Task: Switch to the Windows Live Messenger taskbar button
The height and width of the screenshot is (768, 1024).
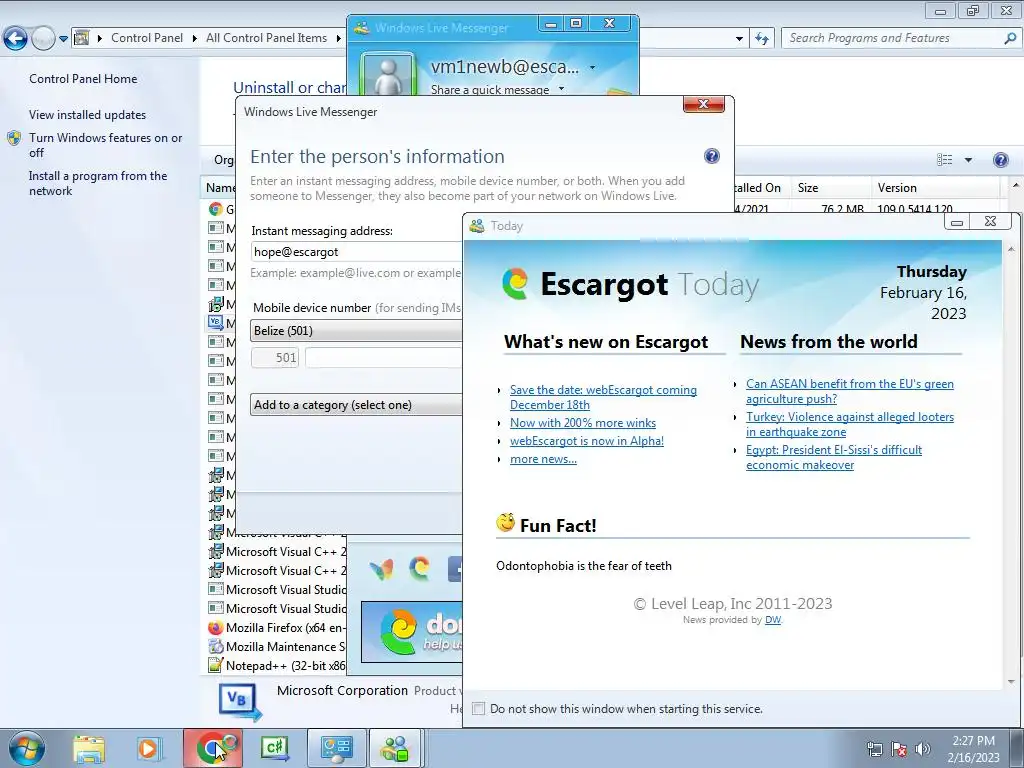Action: click(396, 748)
